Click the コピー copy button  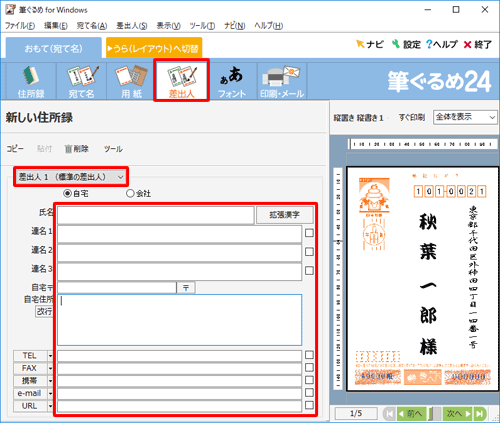pos(15,149)
